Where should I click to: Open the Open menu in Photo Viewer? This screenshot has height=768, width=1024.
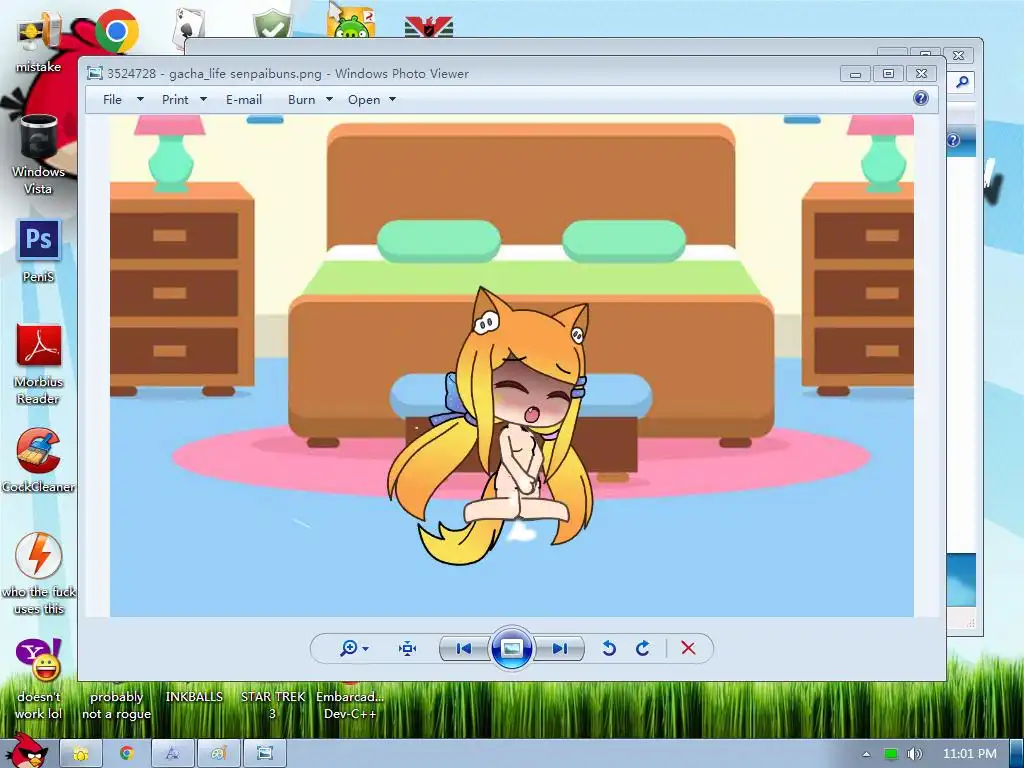coord(364,99)
